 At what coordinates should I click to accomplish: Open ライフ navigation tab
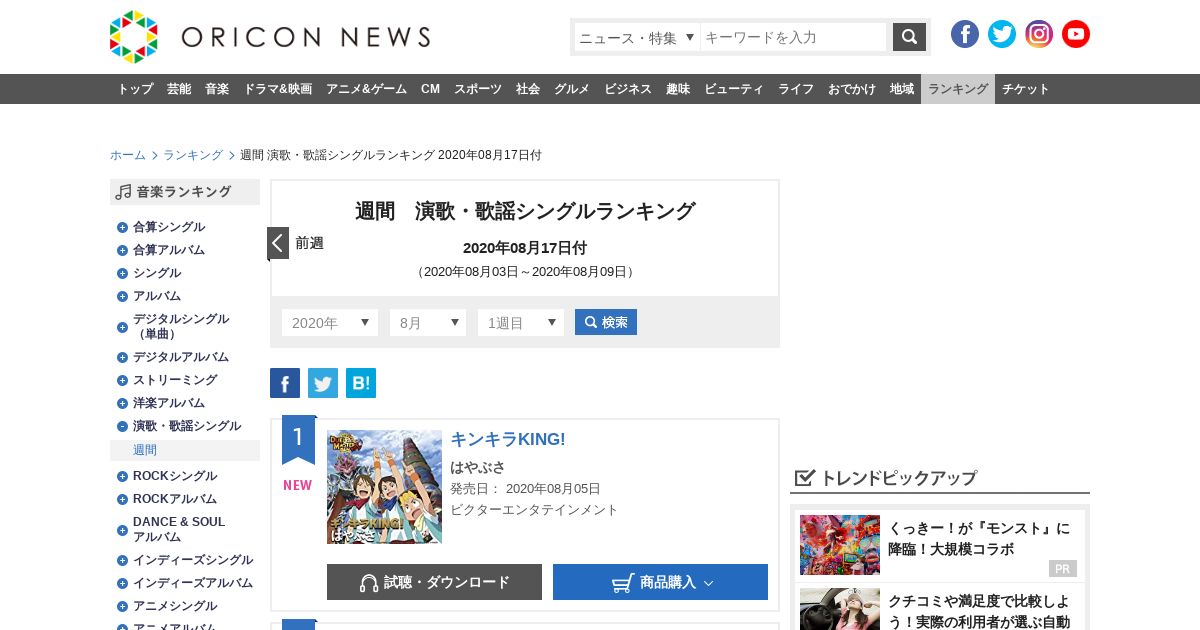(x=796, y=89)
